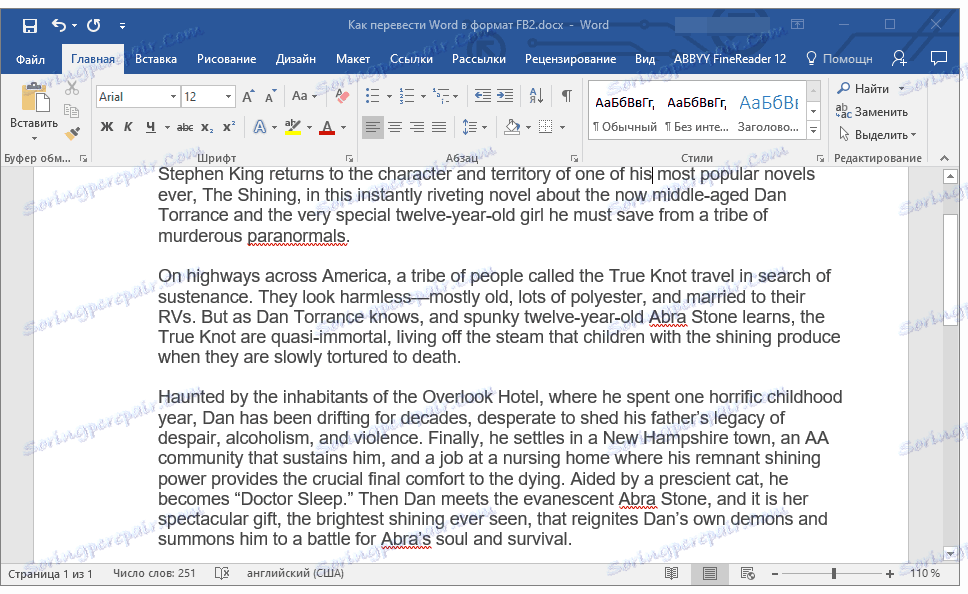Image resolution: width=968 pixels, height=594 pixels.
Task: Click the Заменить button
Action: click(x=872, y=112)
